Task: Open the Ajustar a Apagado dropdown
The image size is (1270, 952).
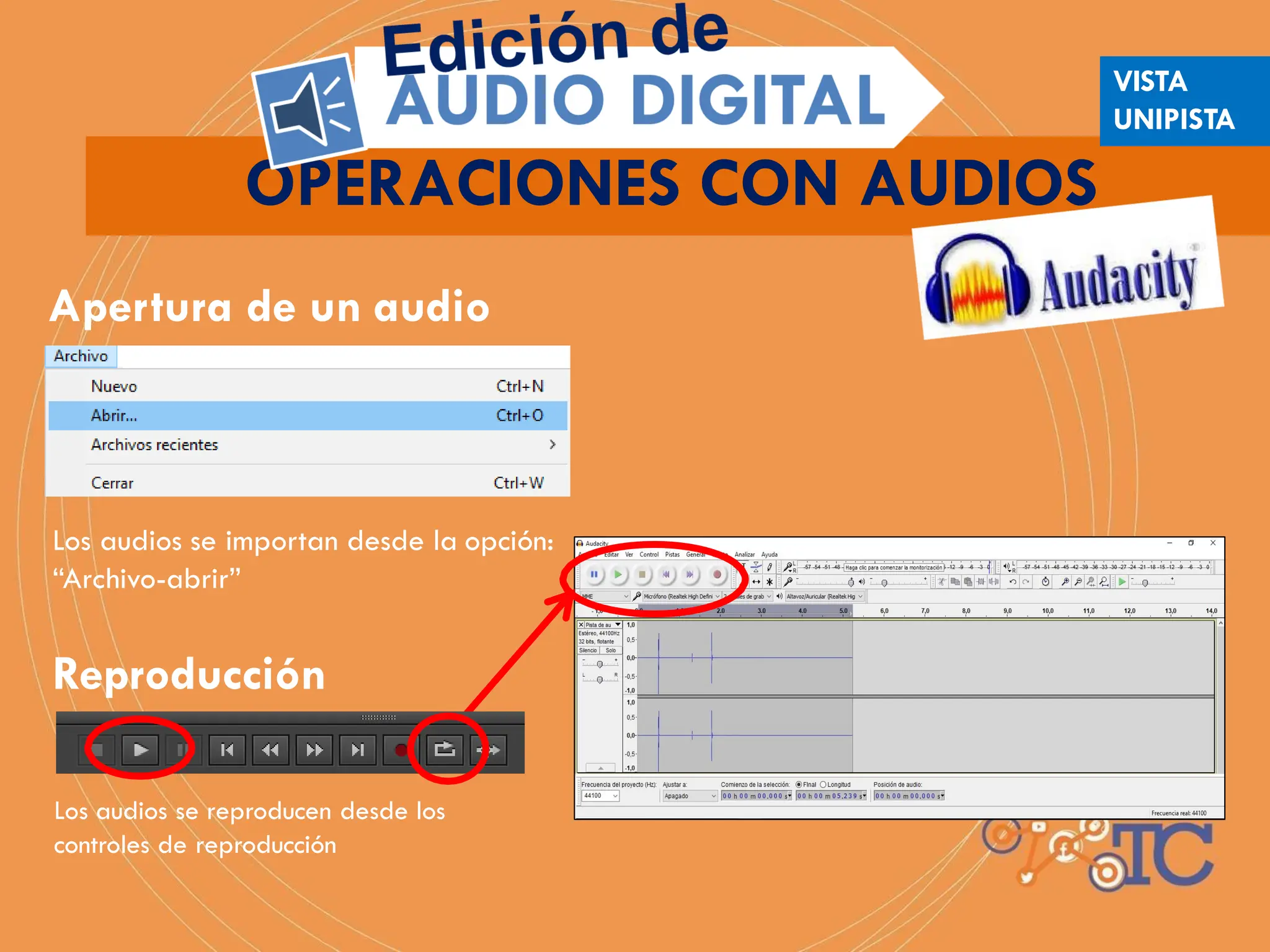Action: point(690,796)
